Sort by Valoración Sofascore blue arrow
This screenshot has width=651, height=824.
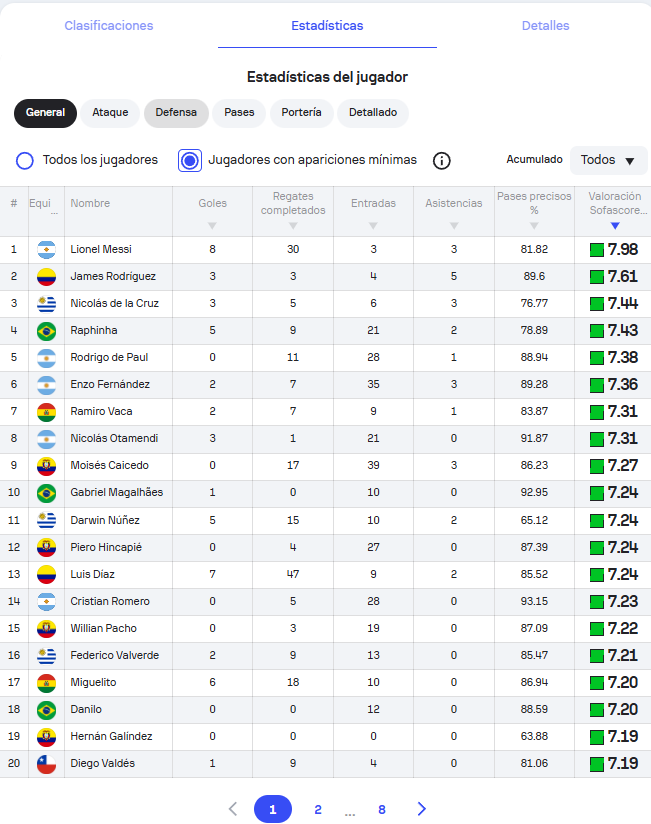[x=615, y=225]
